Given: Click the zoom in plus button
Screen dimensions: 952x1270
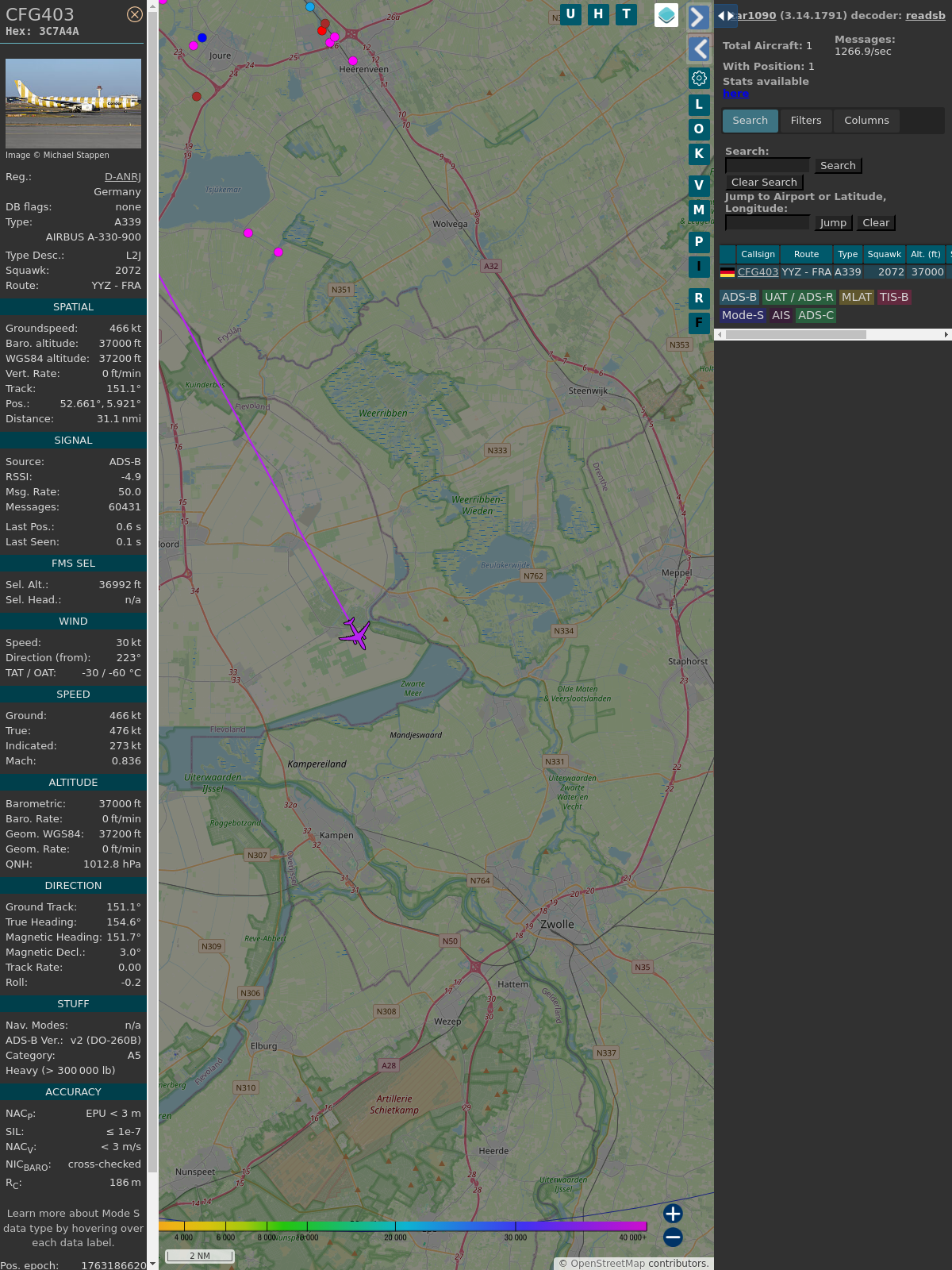Looking at the screenshot, I should pyautogui.click(x=673, y=1214).
